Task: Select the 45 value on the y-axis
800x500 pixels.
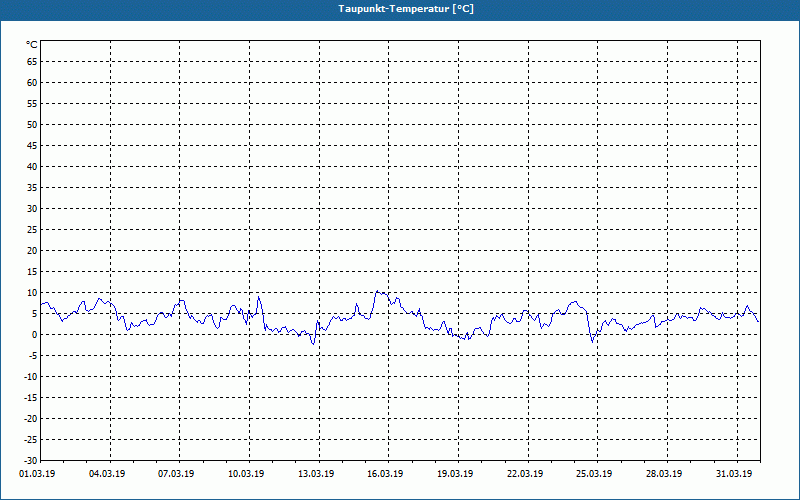Action: click(x=32, y=145)
